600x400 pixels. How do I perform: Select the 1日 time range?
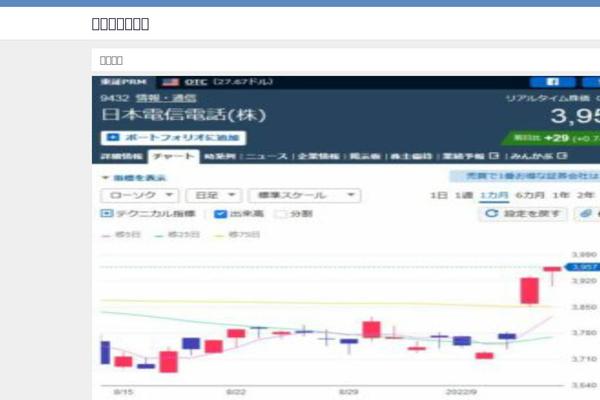pos(439,195)
